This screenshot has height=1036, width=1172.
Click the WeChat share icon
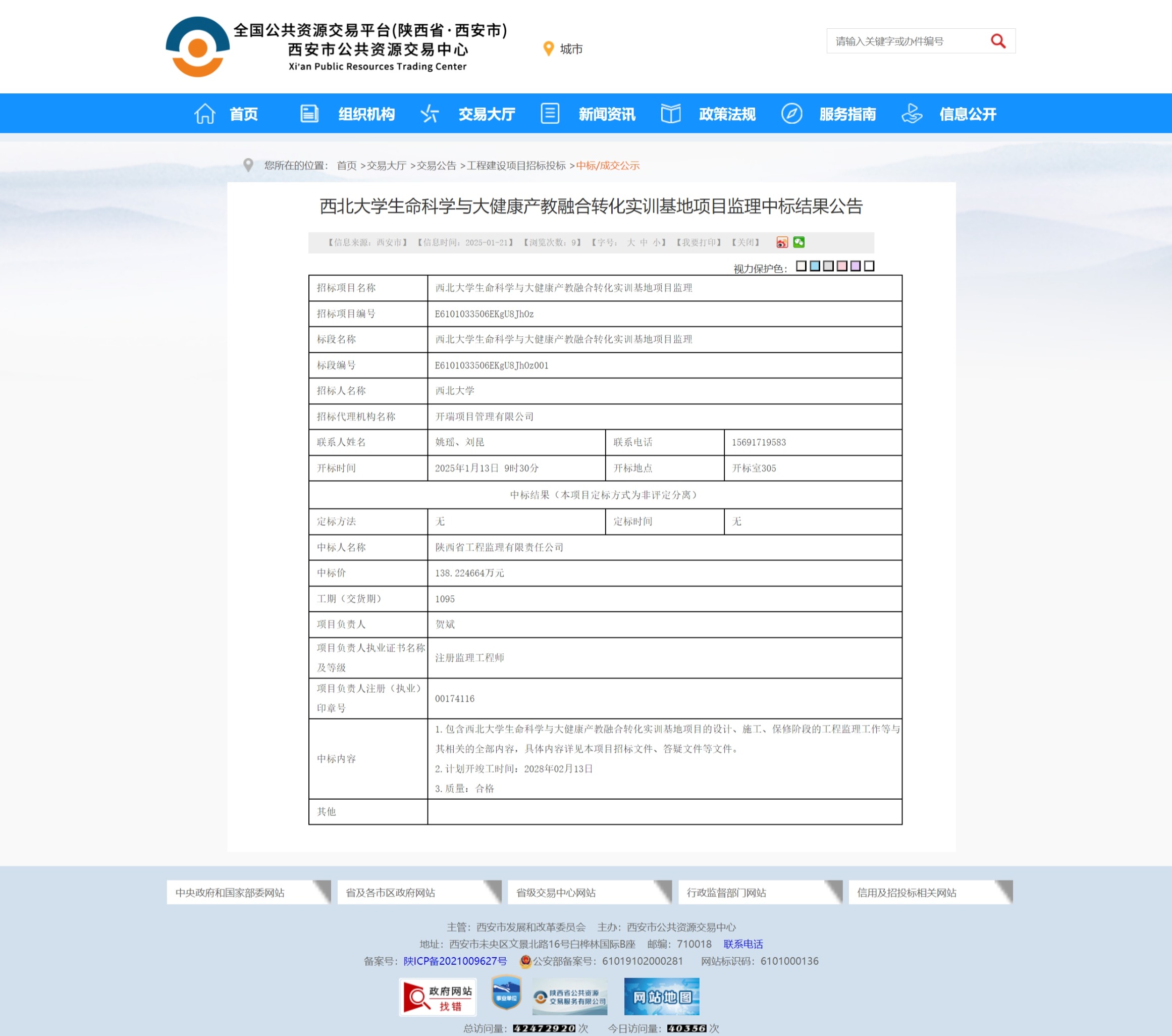(x=798, y=242)
